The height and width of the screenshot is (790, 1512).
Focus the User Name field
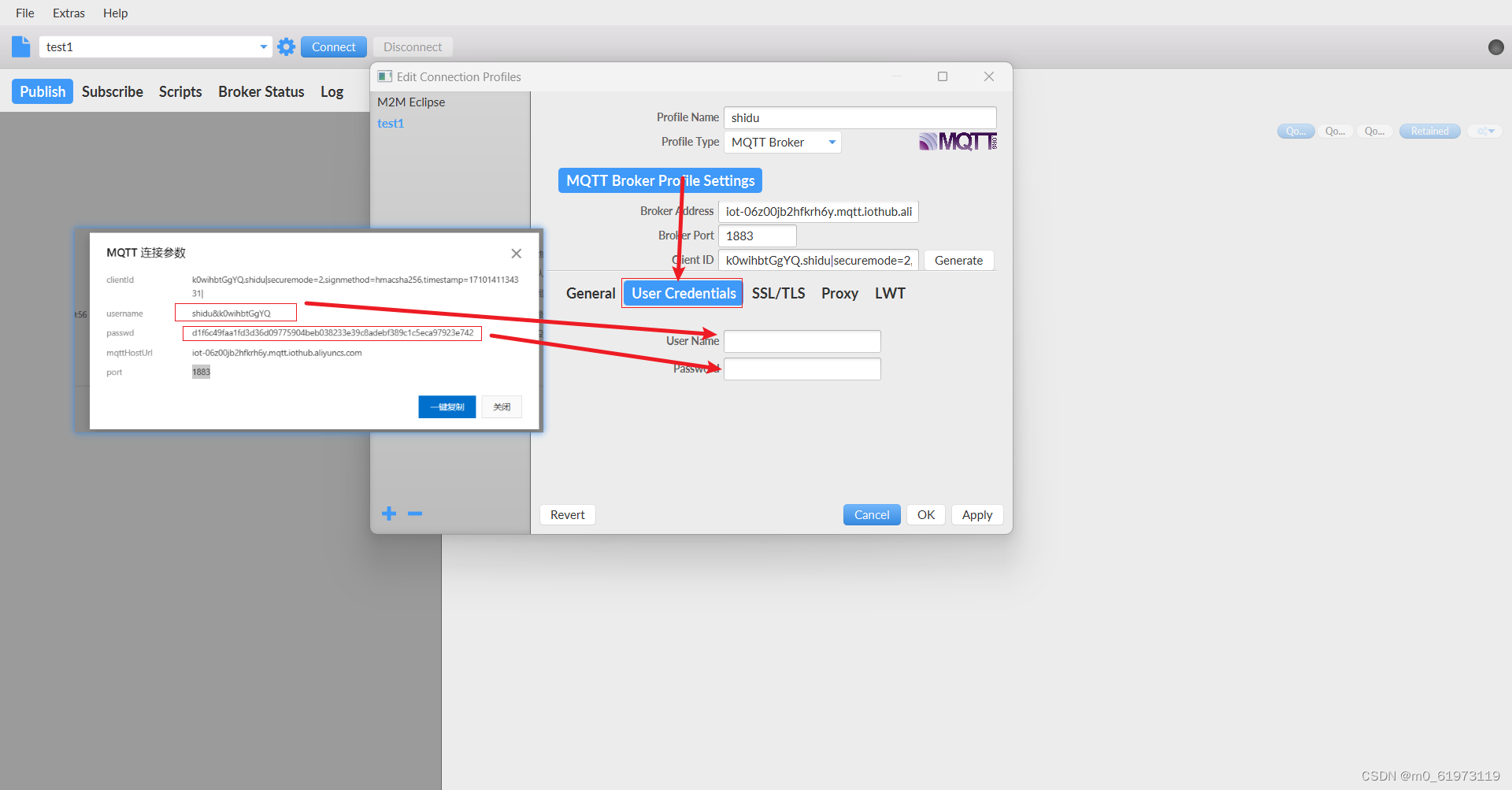pyautogui.click(x=802, y=341)
